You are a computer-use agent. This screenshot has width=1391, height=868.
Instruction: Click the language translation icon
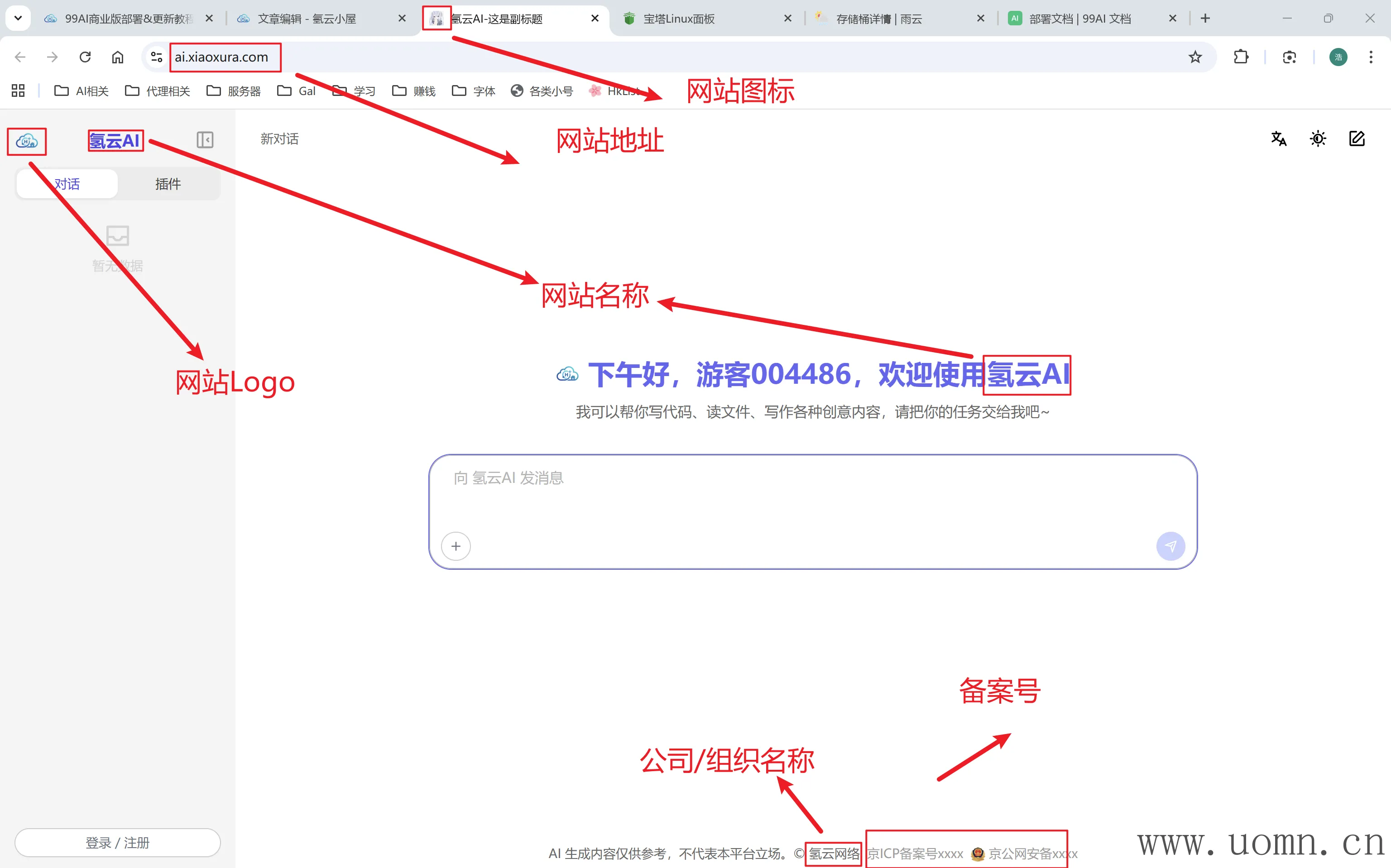tap(1278, 138)
